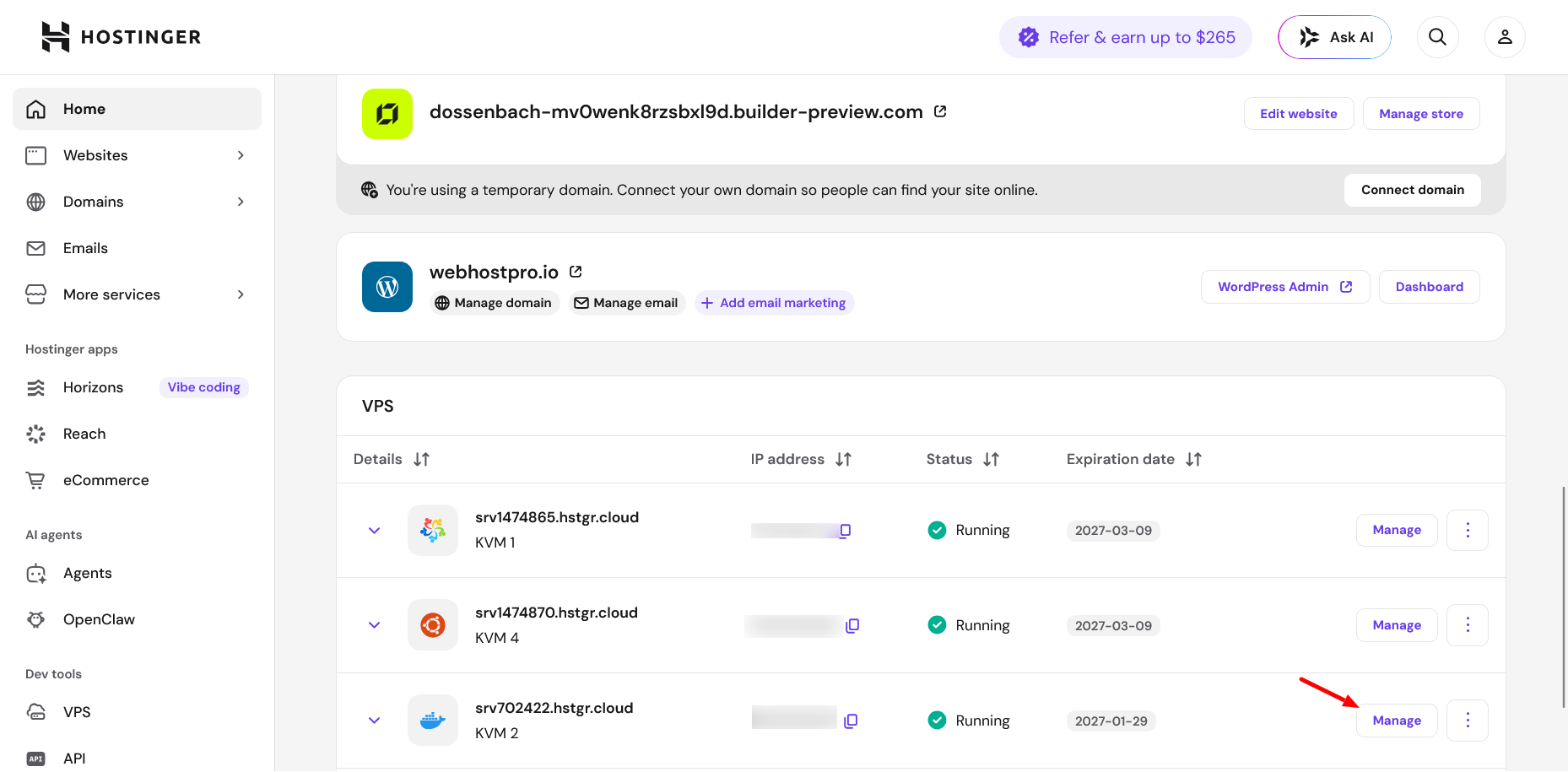
Task: Click the Vibe coding badge
Action: 203,387
